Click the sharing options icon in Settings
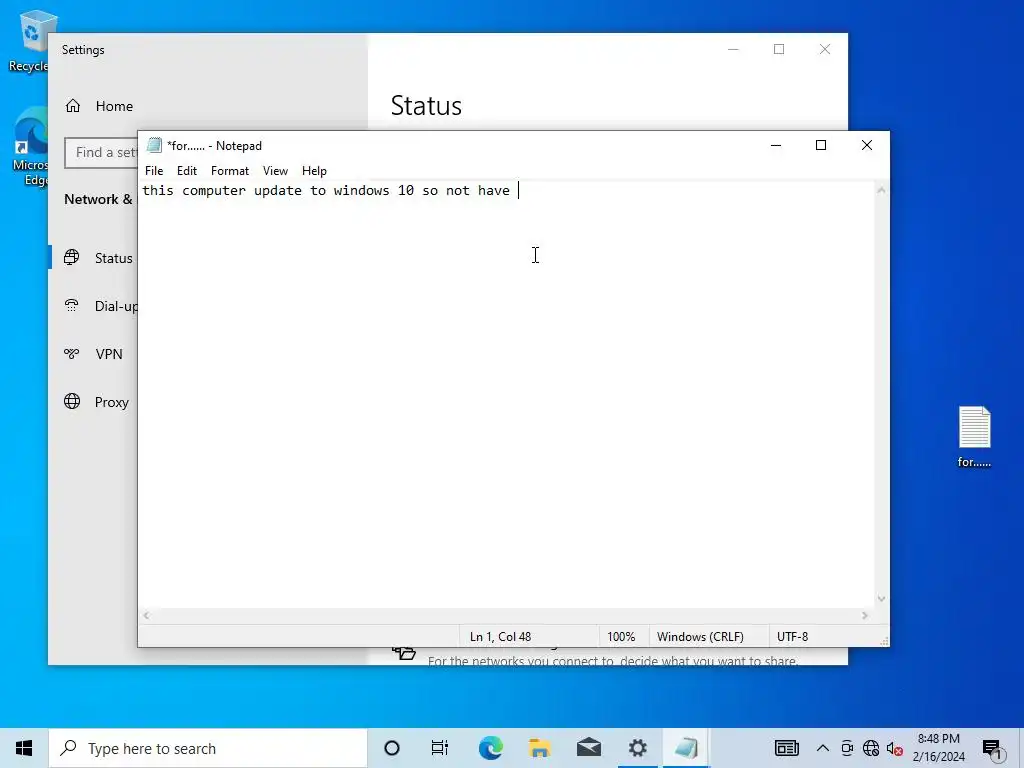This screenshot has width=1024, height=768. pos(404,651)
